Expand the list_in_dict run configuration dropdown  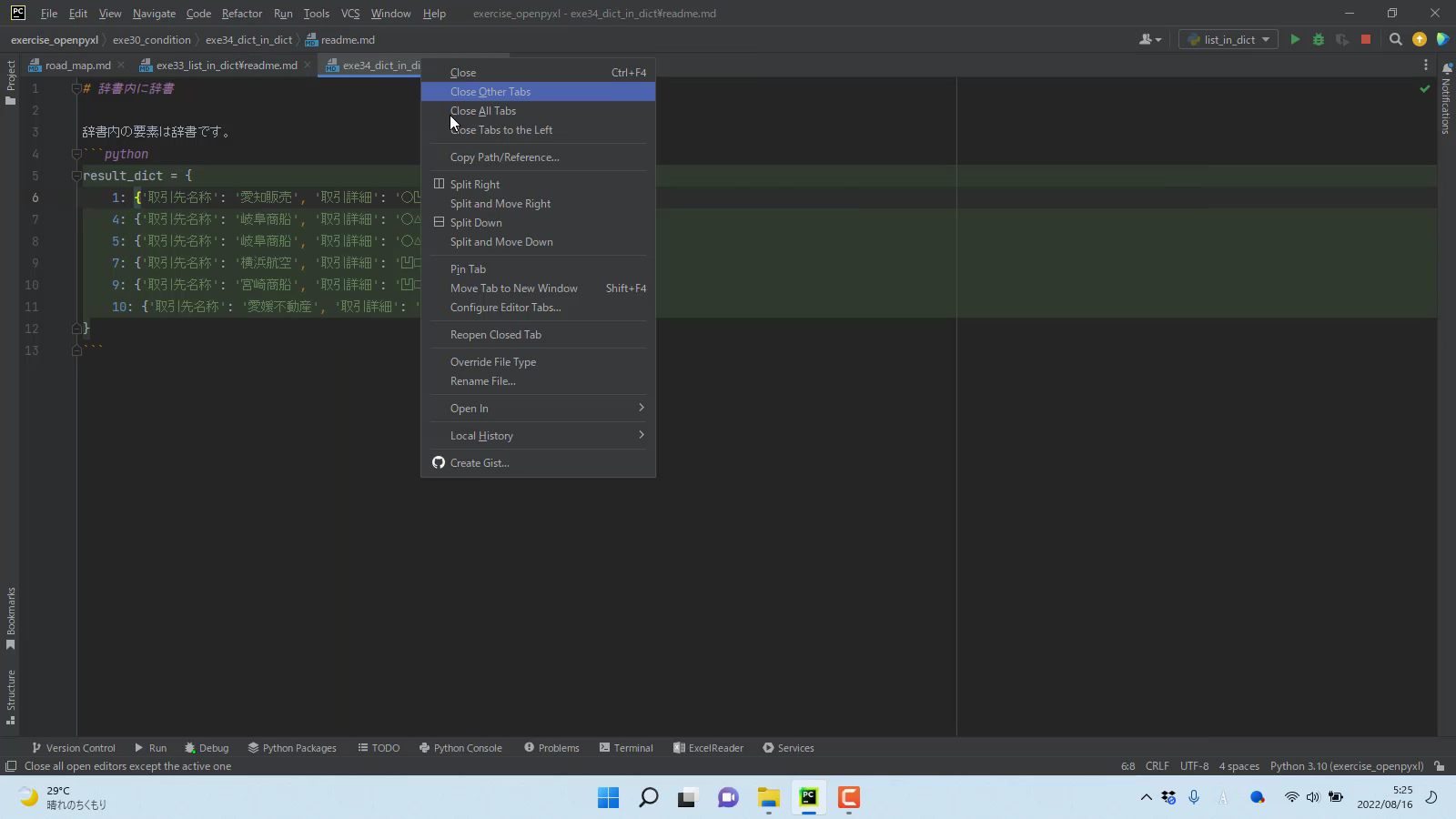1228,39
